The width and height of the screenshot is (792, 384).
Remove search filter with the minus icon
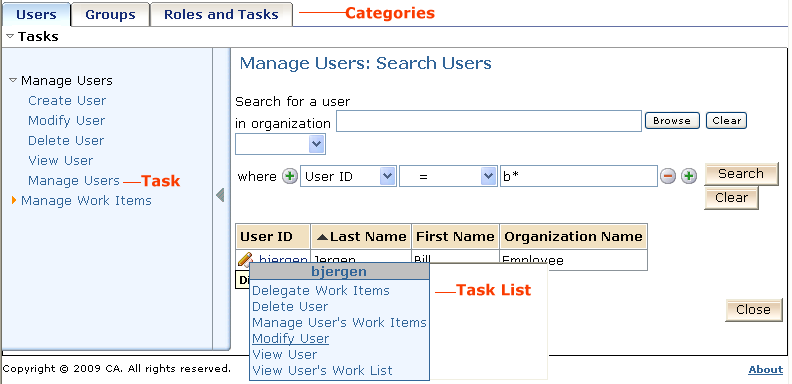(x=668, y=176)
